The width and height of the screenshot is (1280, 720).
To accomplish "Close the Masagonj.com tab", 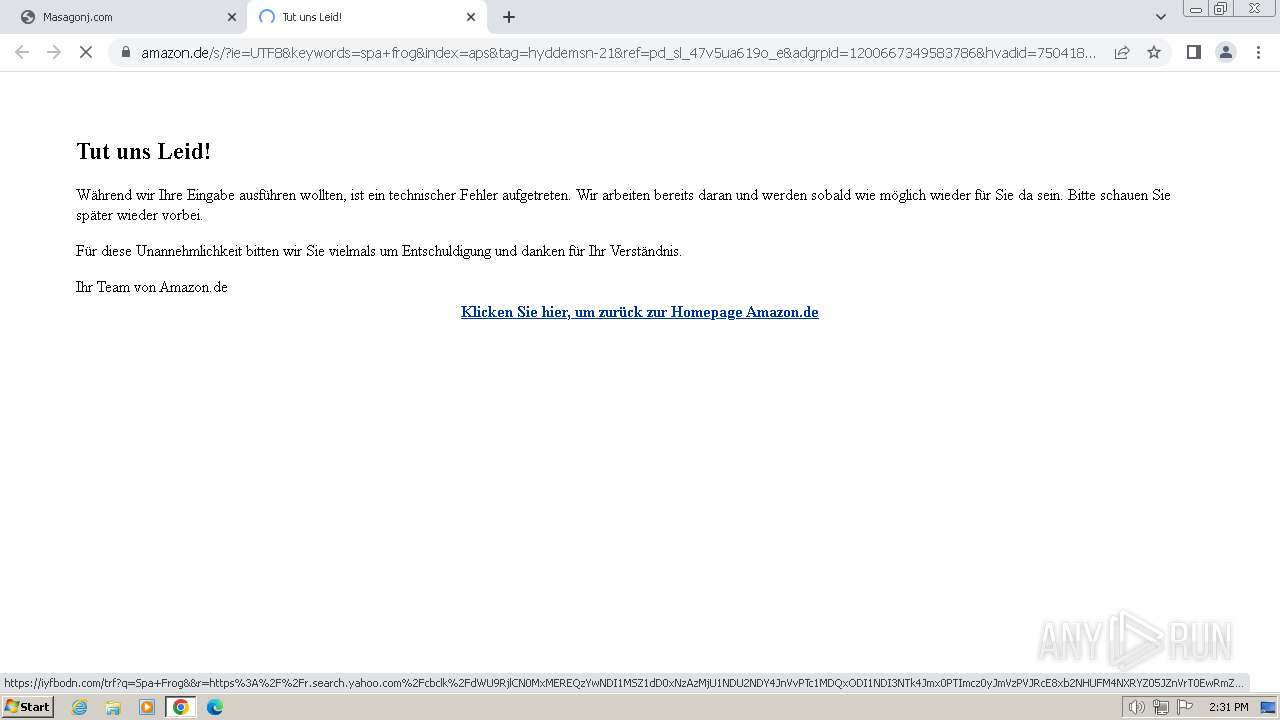I will [x=232, y=17].
